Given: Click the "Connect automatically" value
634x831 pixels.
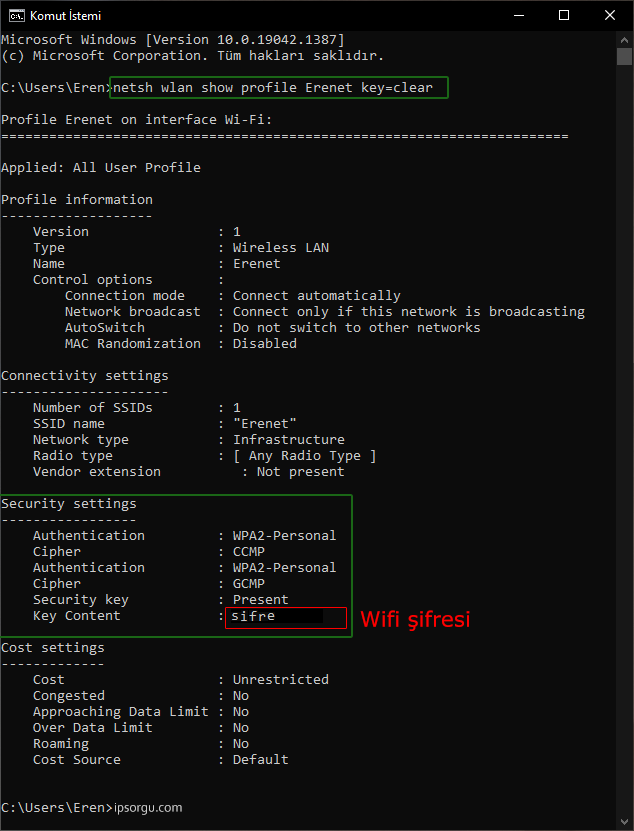Looking at the screenshot, I should [316, 296].
